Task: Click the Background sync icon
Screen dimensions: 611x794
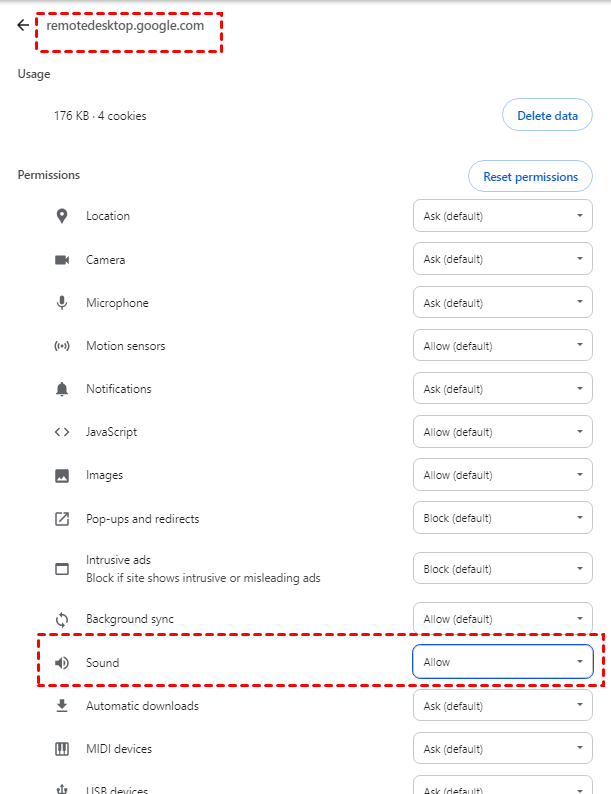Action: [x=62, y=620]
